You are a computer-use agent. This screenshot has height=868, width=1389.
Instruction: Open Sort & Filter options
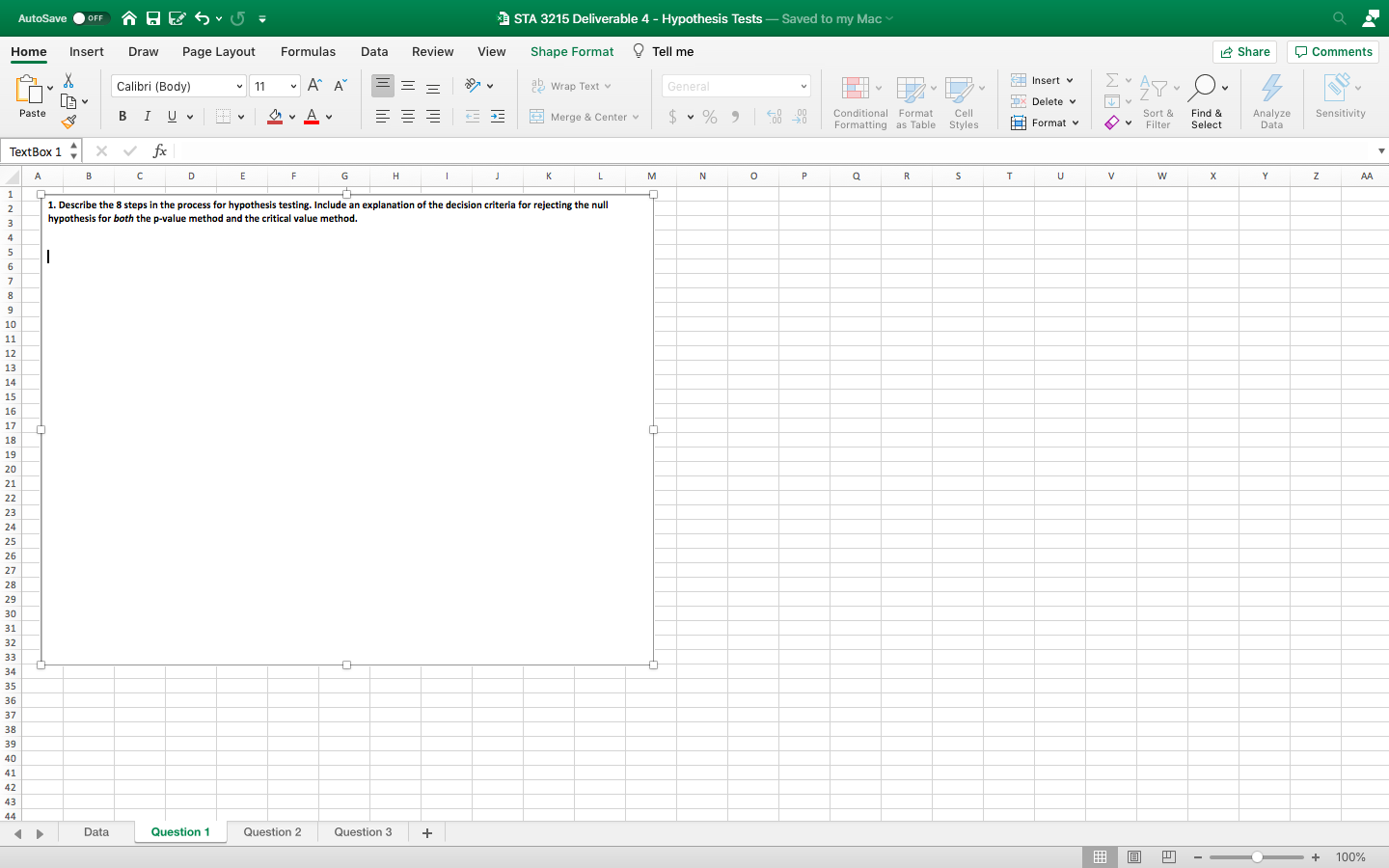(x=1158, y=102)
